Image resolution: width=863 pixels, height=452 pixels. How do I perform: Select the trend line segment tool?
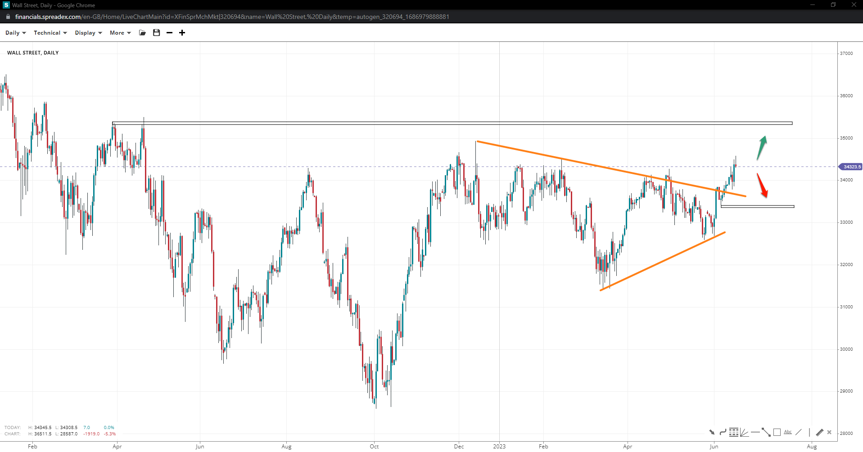click(766, 432)
